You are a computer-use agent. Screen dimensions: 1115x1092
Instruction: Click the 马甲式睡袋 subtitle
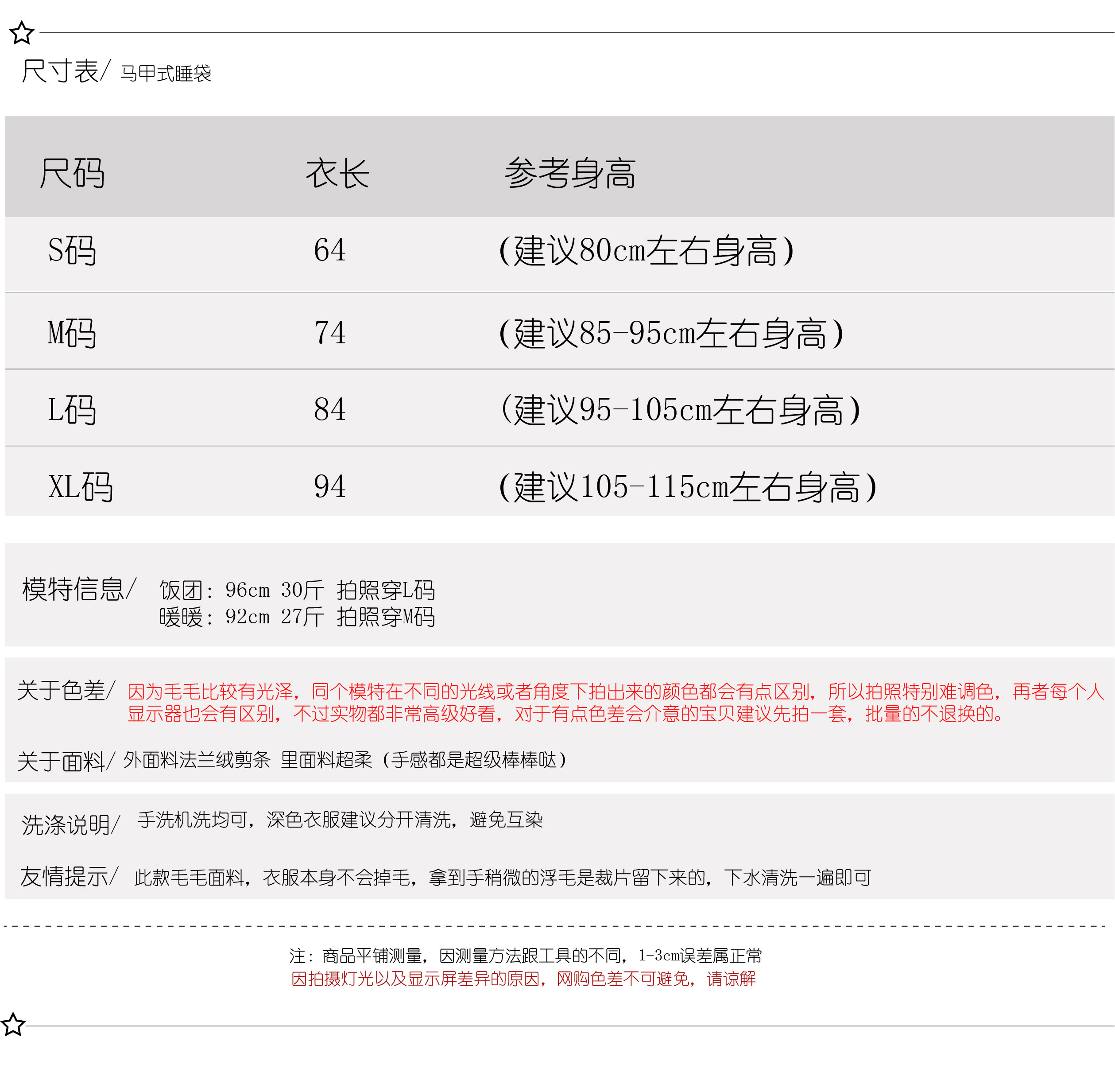pos(166,74)
